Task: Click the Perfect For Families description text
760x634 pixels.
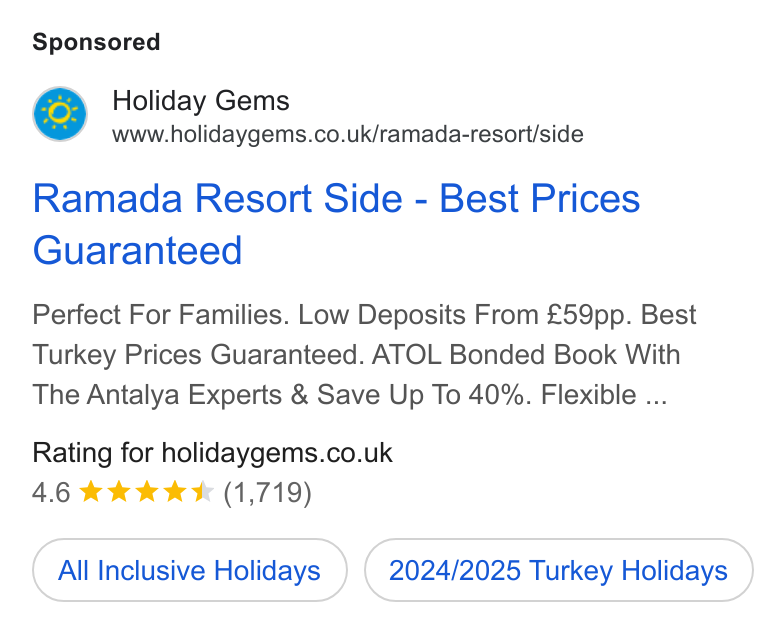Action: click(x=160, y=315)
